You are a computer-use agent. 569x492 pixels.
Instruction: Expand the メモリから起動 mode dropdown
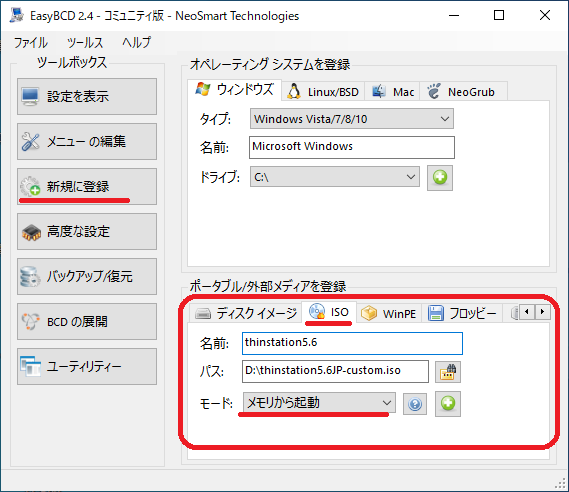pos(319,403)
